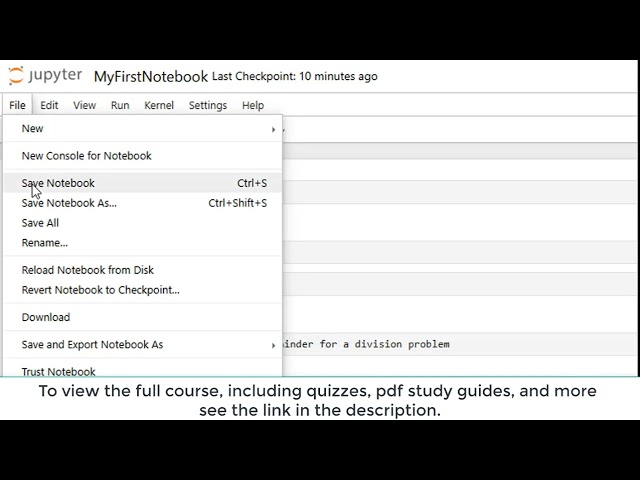Image resolution: width=640 pixels, height=480 pixels.
Task: Open the View menu
Action: click(x=84, y=105)
